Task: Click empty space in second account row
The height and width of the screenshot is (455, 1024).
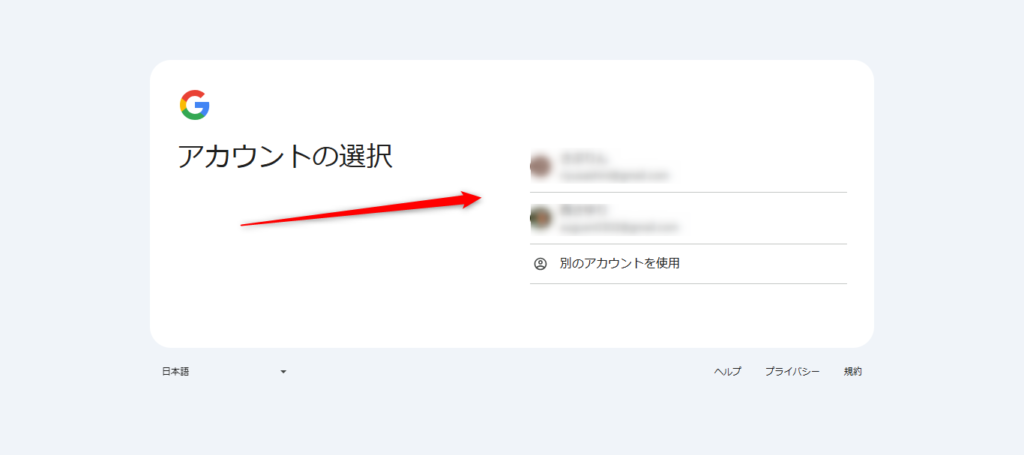Action: point(764,218)
